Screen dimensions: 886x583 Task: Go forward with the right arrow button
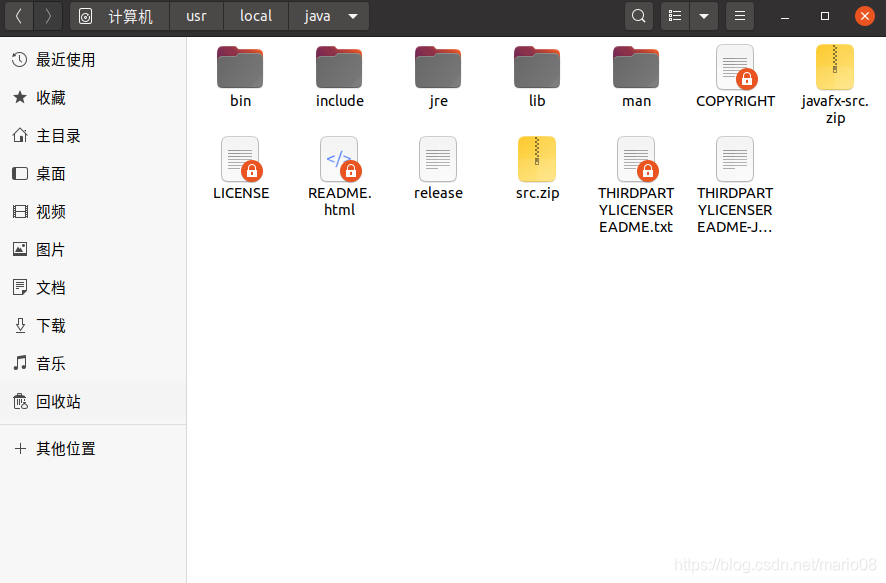[x=48, y=16]
